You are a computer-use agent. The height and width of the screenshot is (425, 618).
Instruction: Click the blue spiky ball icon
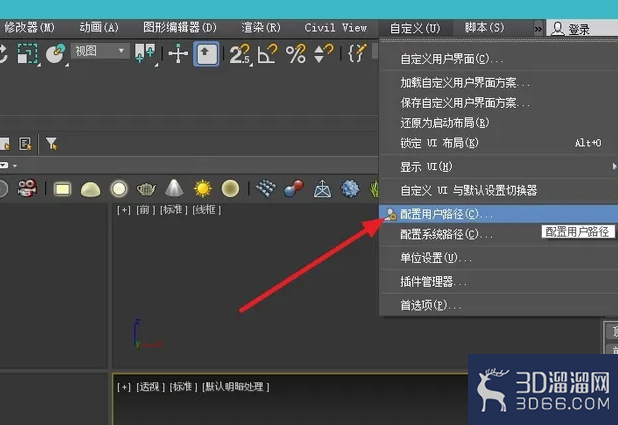point(350,188)
